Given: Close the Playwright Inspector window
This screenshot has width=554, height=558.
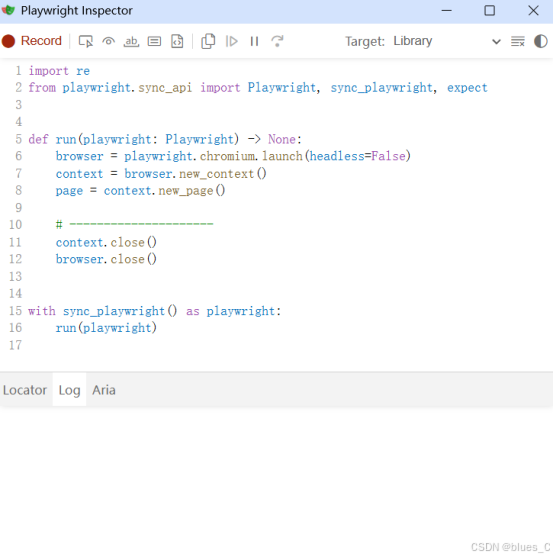Looking at the screenshot, I should coord(533,11).
